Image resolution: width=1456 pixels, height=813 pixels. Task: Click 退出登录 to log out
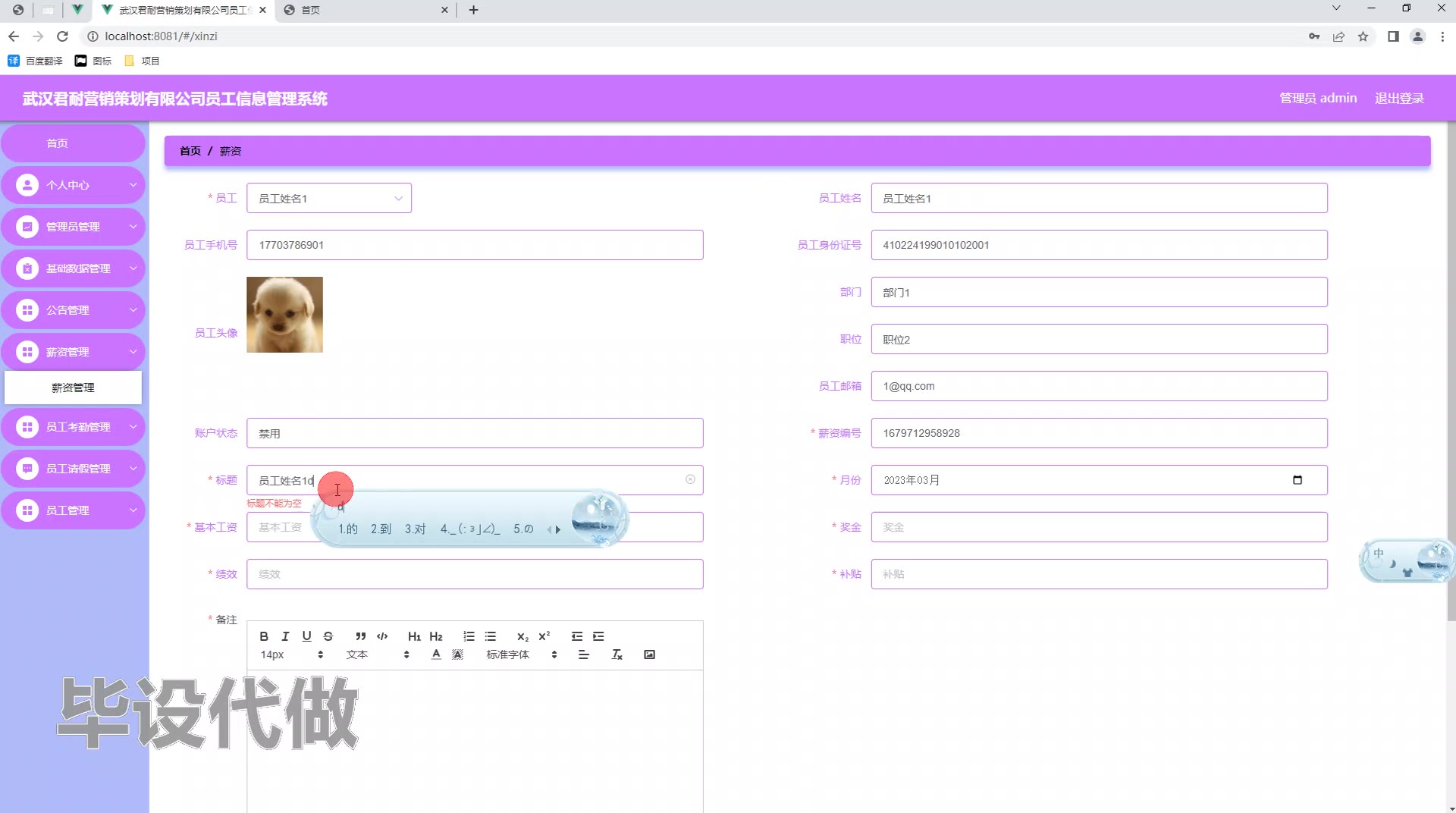point(1399,98)
